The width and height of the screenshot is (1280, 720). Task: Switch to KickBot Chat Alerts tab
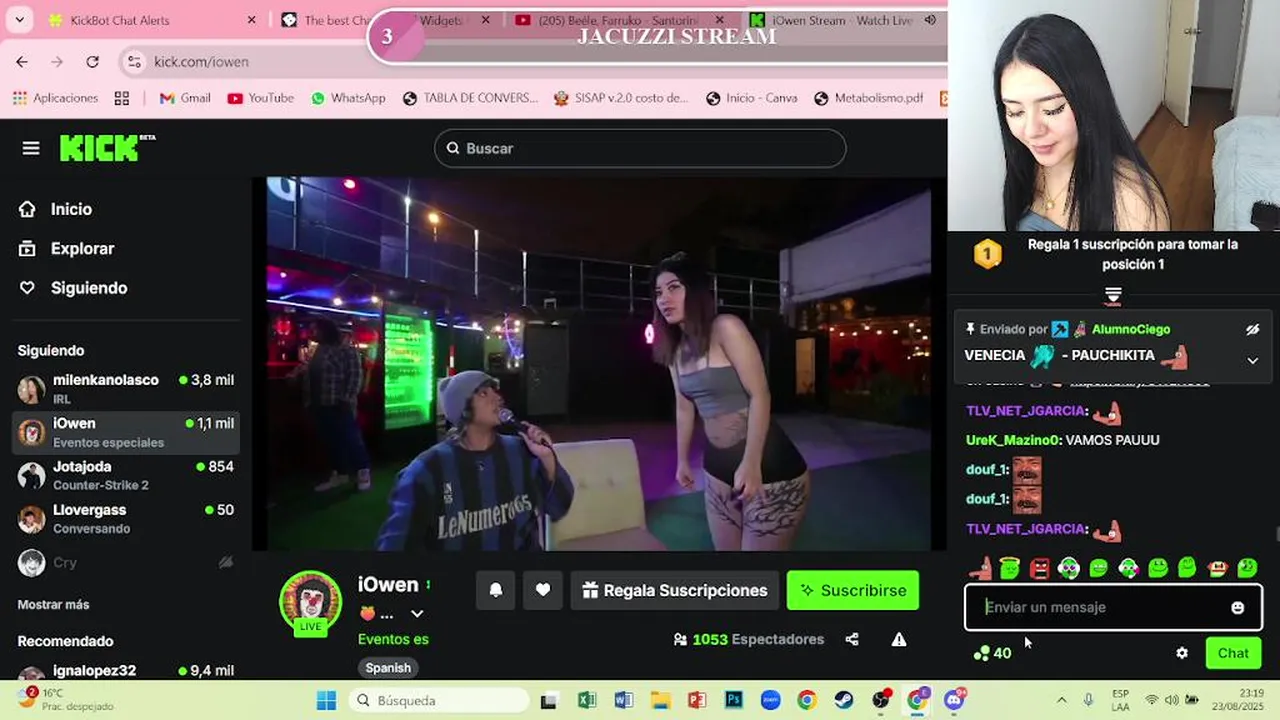point(120,20)
